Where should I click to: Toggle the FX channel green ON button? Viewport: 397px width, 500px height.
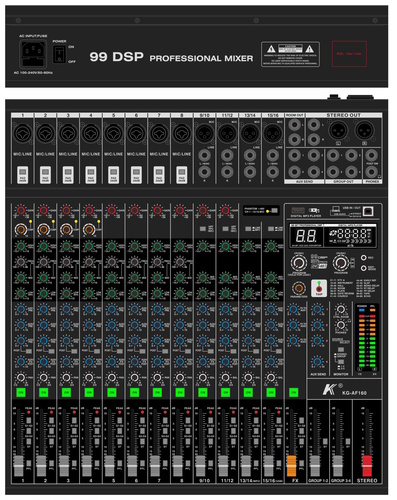[x=293, y=392]
